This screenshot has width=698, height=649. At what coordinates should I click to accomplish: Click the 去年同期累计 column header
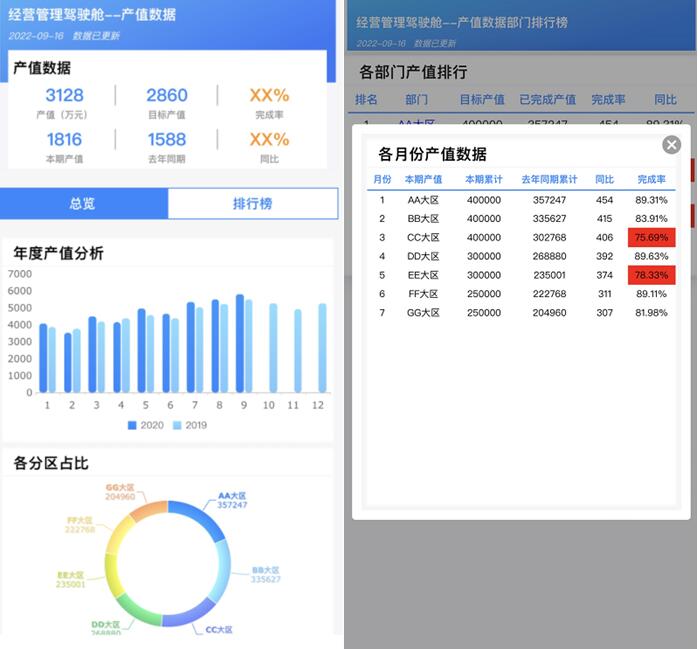(x=549, y=179)
